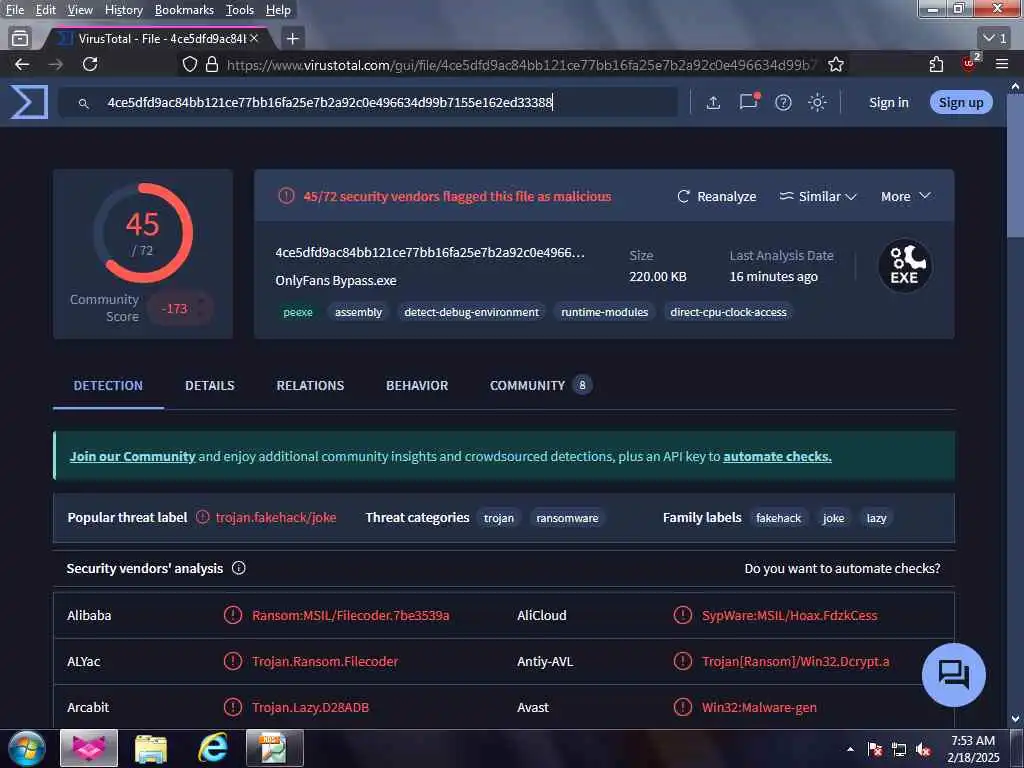Click the Sign in link
Image resolution: width=1024 pixels, height=768 pixels.
click(888, 103)
